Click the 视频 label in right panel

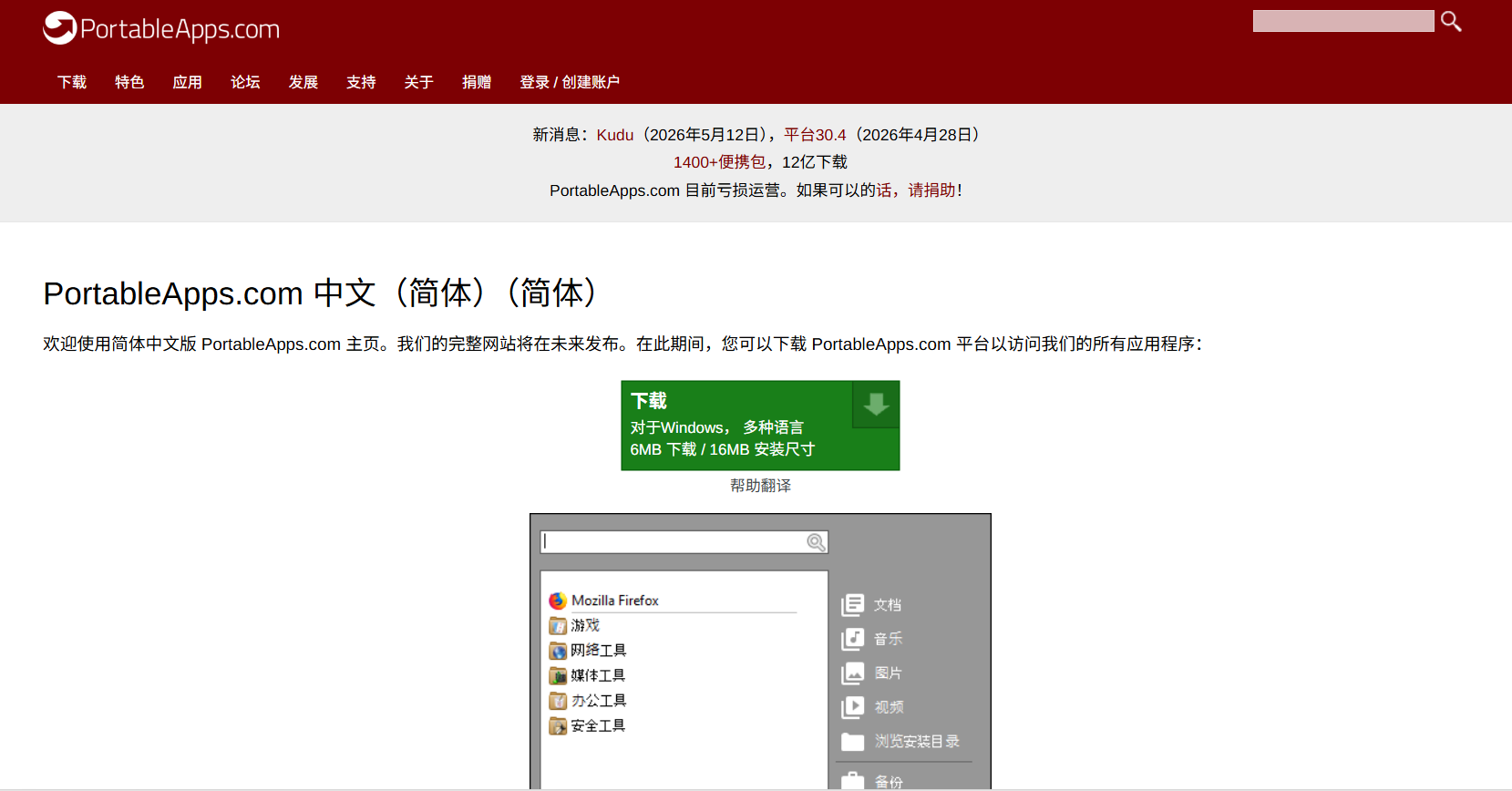pos(889,707)
